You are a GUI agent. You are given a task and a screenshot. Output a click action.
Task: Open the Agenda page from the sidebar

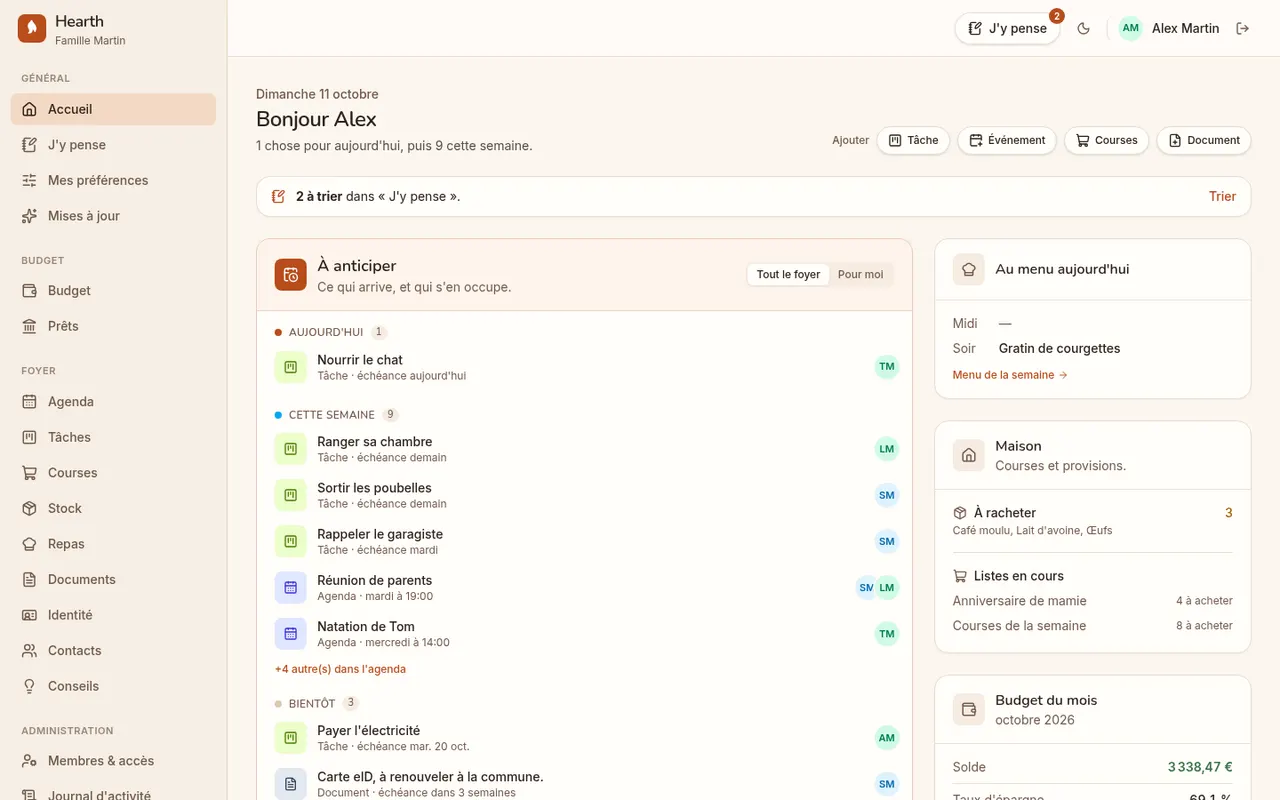[x=113, y=402]
